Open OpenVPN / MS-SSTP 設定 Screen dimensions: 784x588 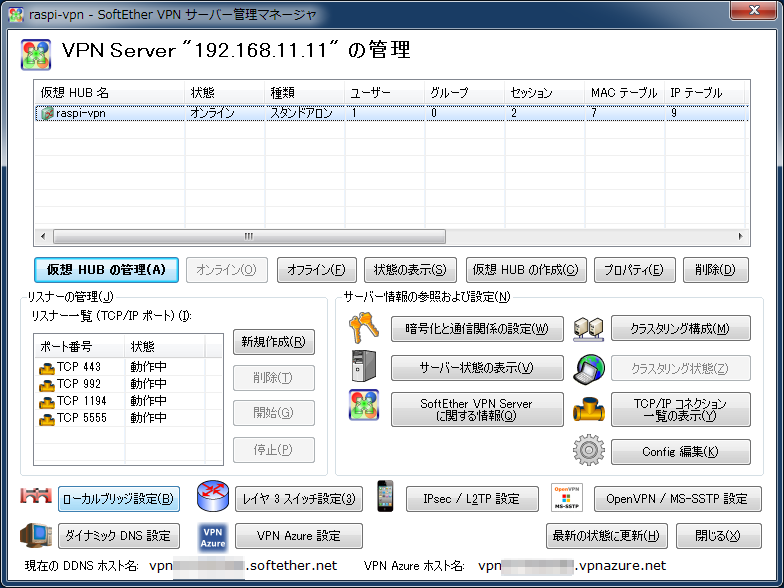click(x=678, y=499)
